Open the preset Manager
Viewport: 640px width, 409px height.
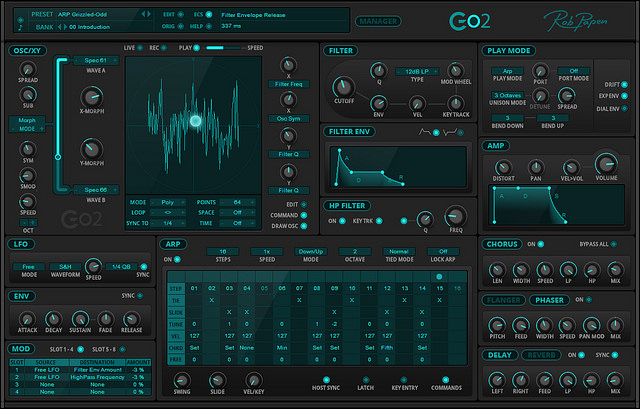coord(378,21)
